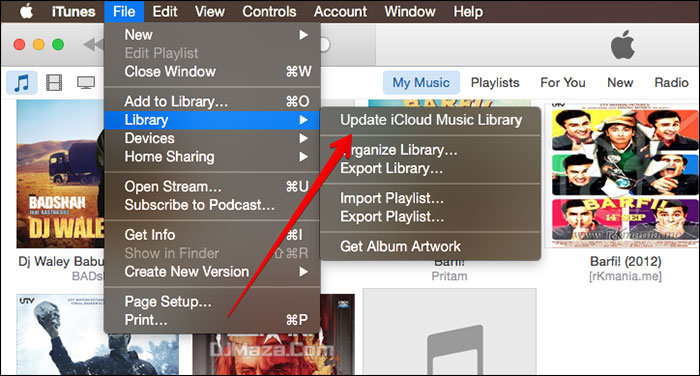Click the red close window button
This screenshot has height=376, width=700.
tap(19, 45)
